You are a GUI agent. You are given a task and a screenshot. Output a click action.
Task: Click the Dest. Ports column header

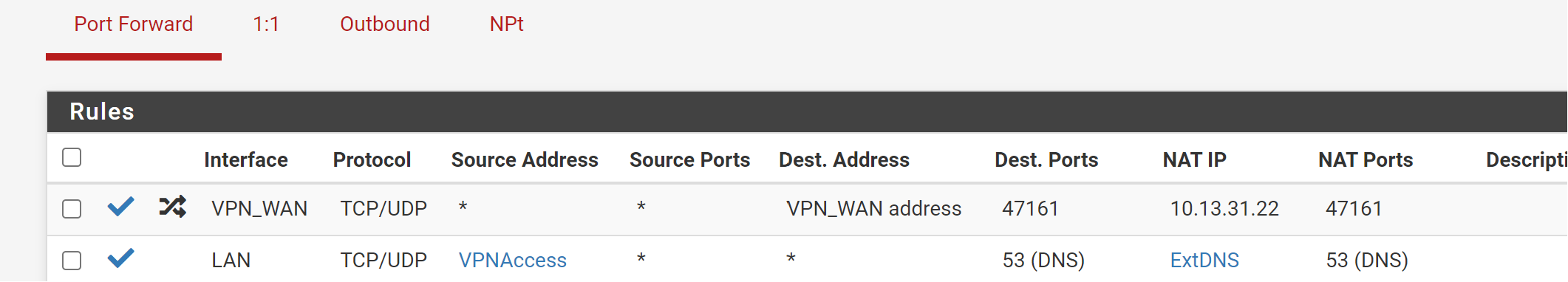point(1046,160)
